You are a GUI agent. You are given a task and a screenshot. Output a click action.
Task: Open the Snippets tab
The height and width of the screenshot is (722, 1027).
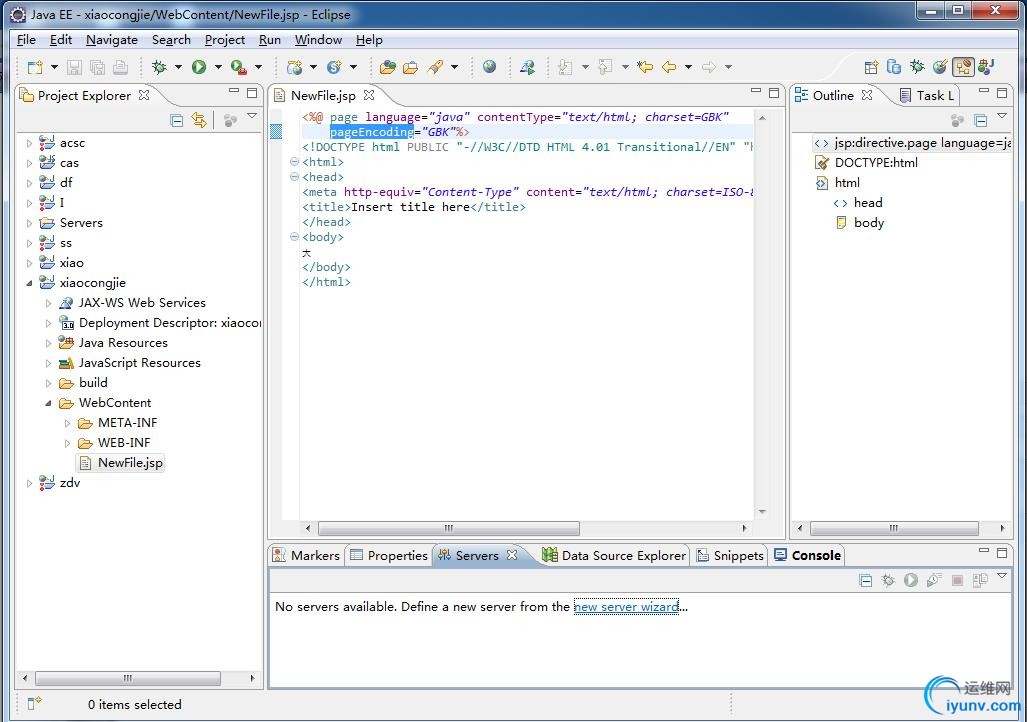(x=730, y=556)
